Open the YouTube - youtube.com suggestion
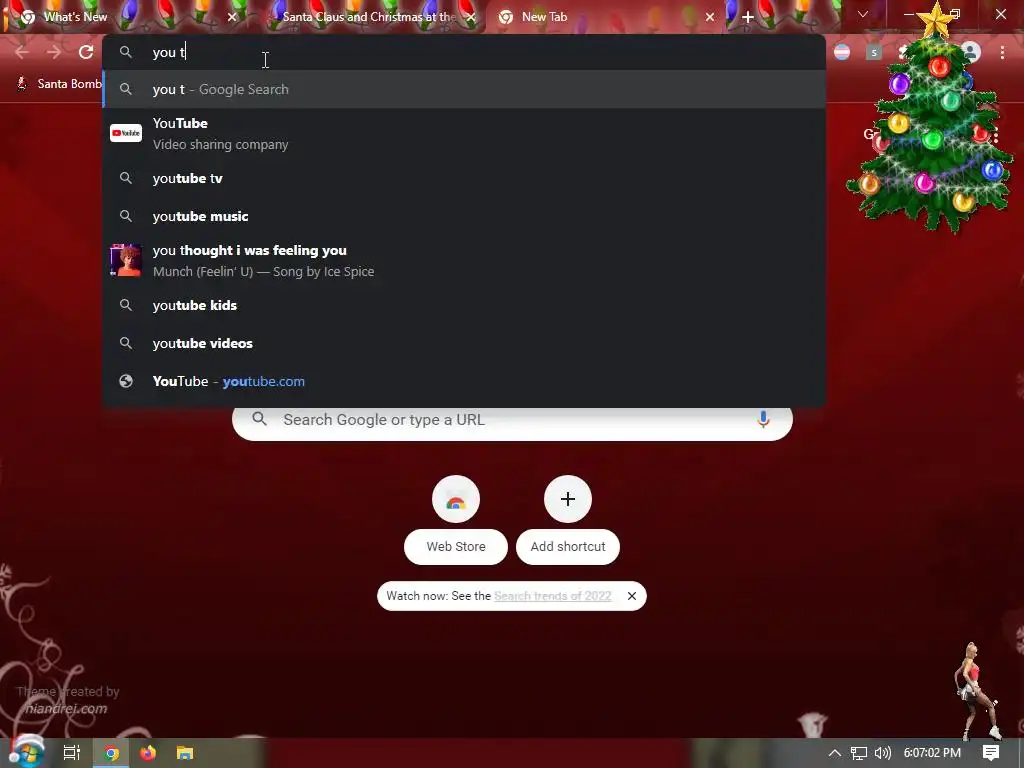 coord(464,381)
